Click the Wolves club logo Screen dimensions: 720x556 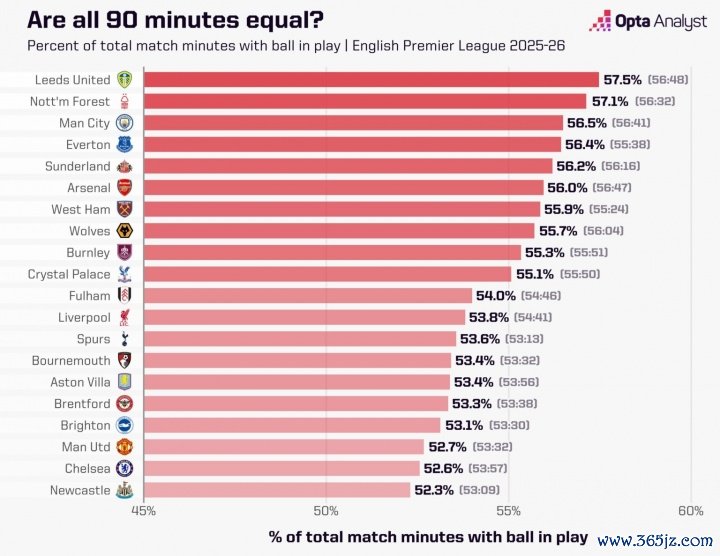tap(125, 231)
